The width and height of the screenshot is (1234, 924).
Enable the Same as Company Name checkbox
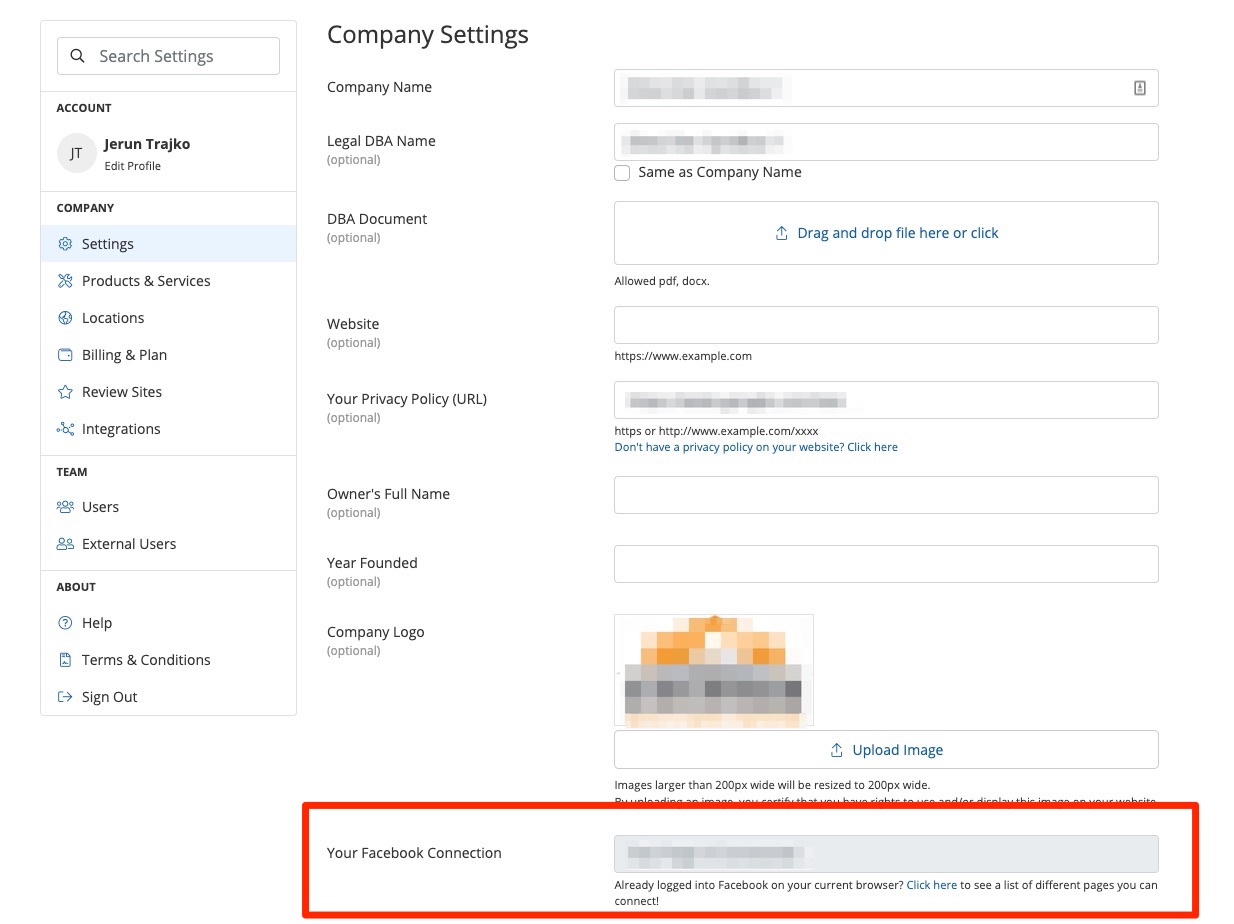[622, 173]
